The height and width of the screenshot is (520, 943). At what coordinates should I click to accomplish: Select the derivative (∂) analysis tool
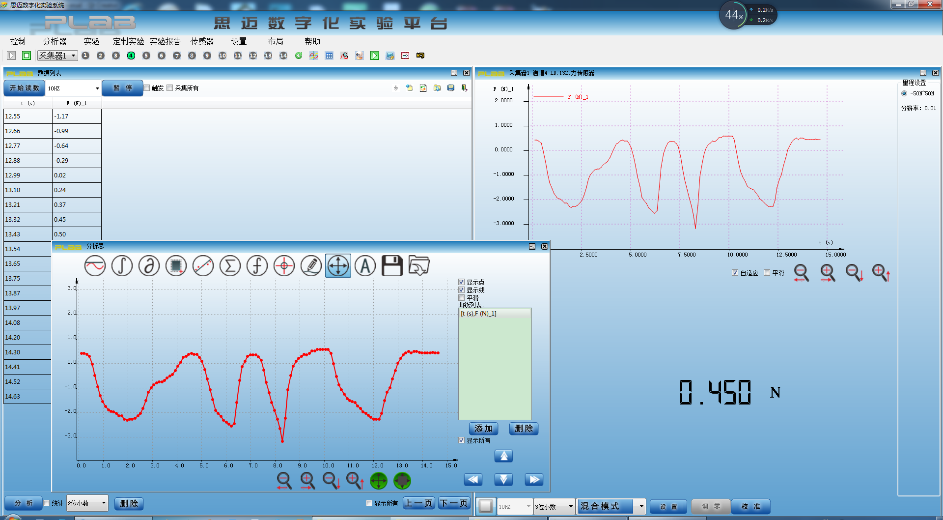pyautogui.click(x=149, y=265)
